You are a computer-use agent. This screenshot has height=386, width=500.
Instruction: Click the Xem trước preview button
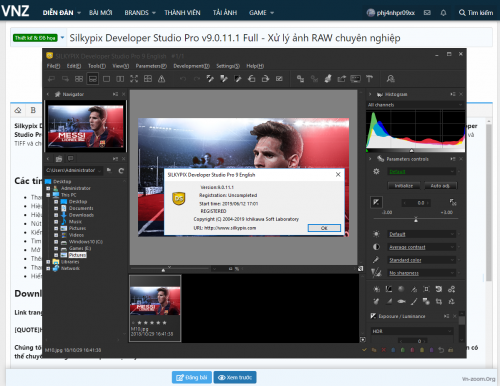[x=235, y=377]
